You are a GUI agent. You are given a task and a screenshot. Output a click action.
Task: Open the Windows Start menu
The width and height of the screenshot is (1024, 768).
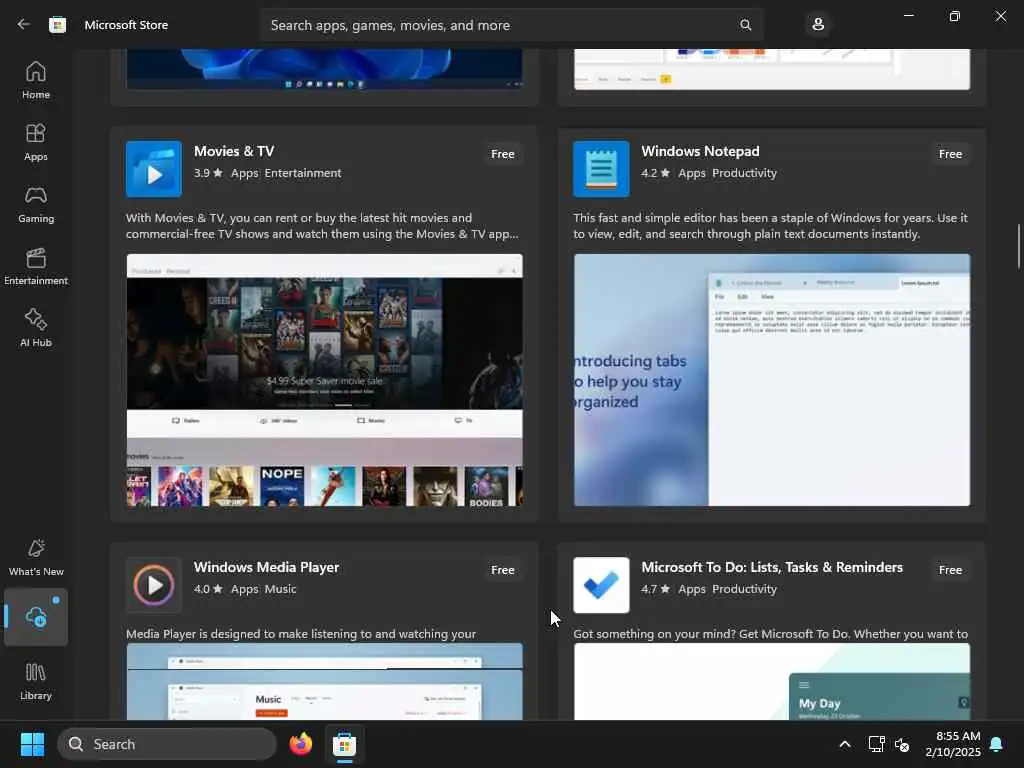click(x=32, y=744)
